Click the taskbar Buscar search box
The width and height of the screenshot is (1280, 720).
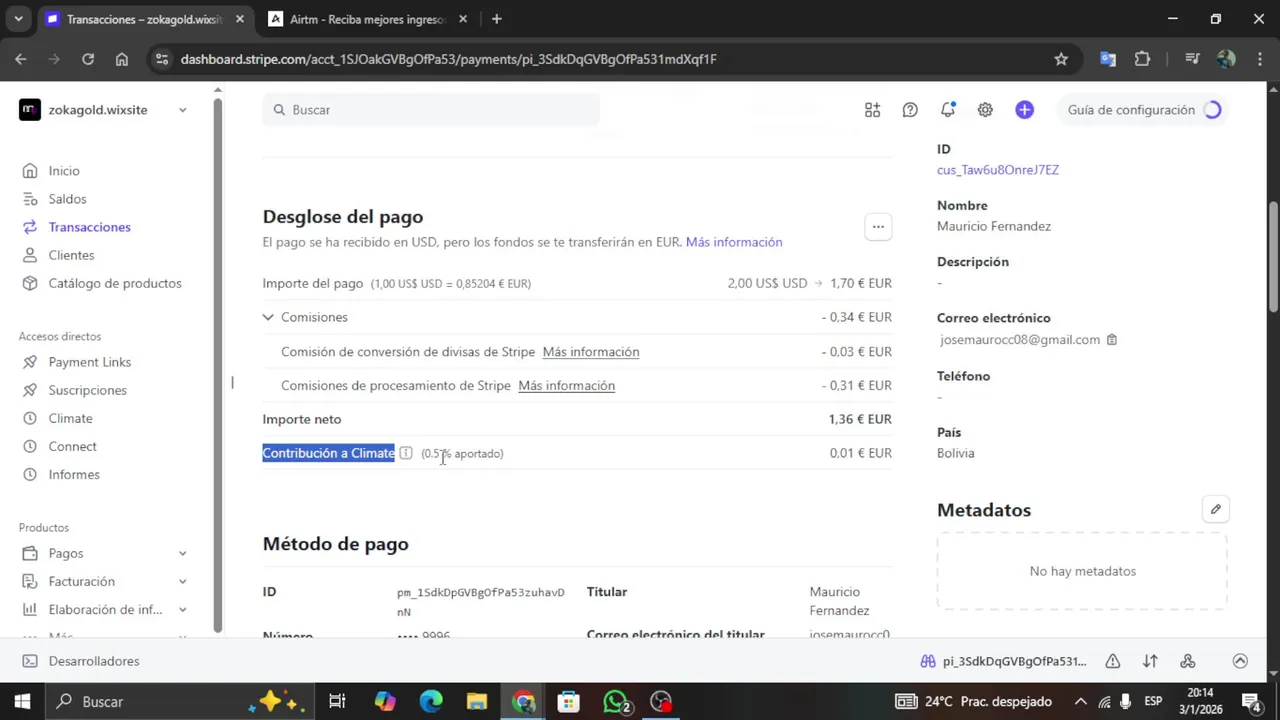tap(178, 702)
